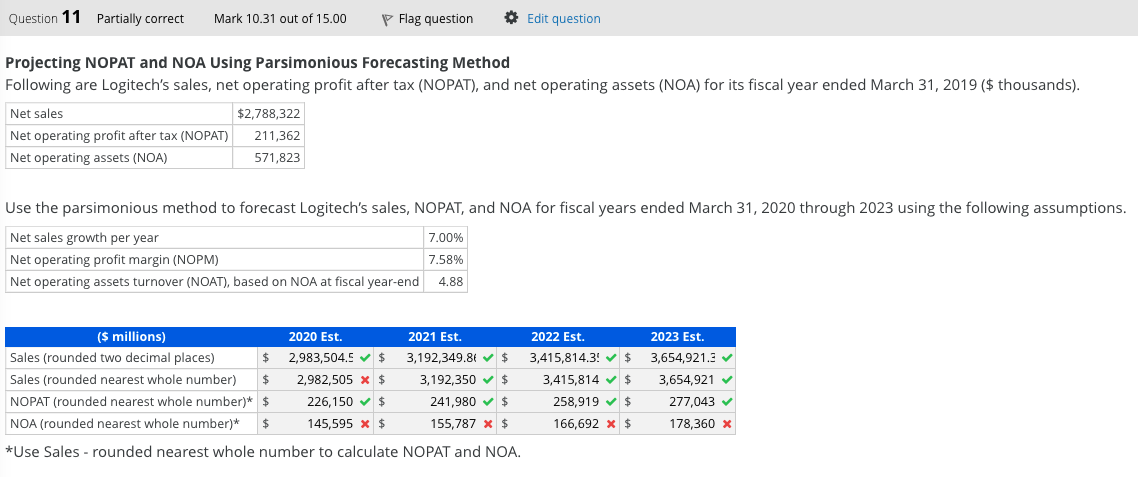Click the Mark 10.31 out of 15.00 text
The image size is (1138, 477).
click(280, 19)
